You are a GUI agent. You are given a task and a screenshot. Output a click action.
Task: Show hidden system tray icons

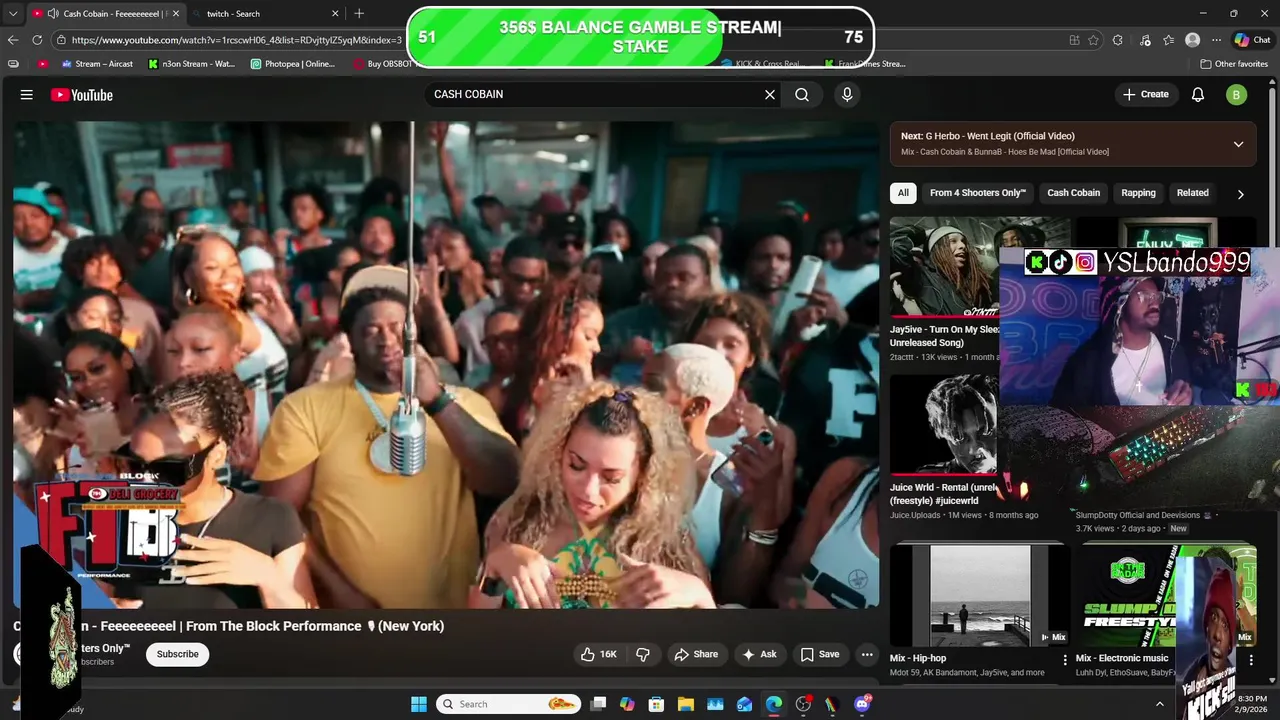(1160, 704)
